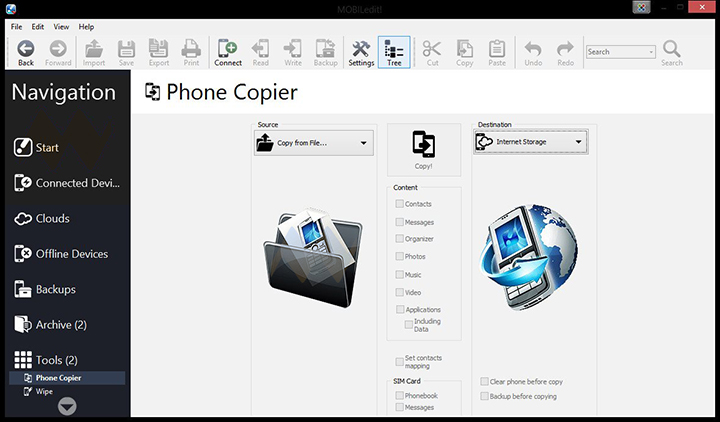Open the Source Copy from File dropdown
Screen dimensions: 720x422
click(314, 143)
